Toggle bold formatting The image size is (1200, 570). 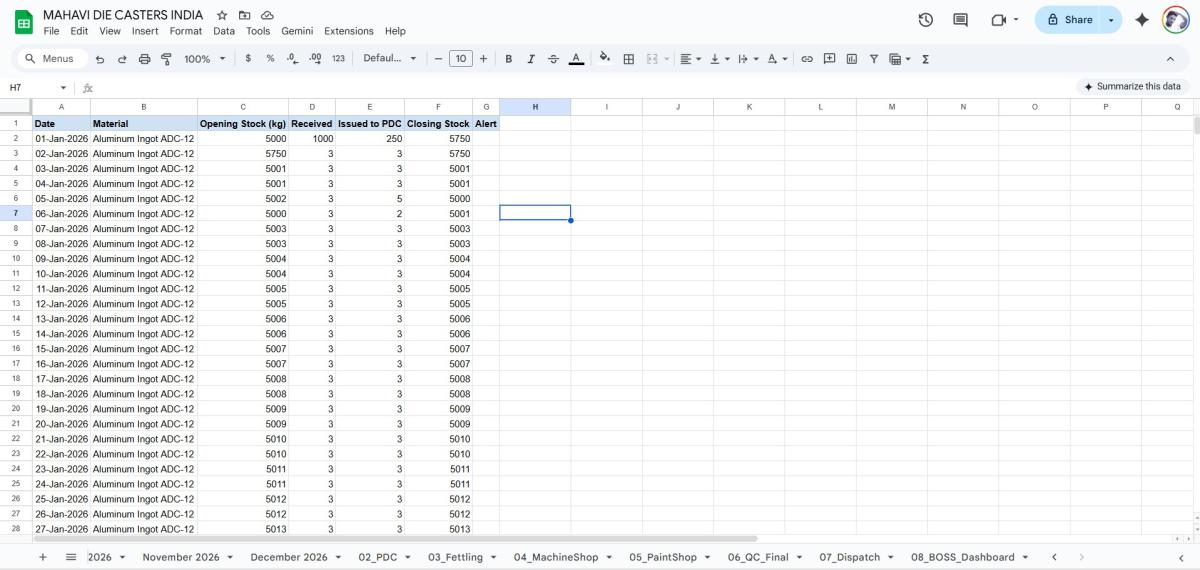point(508,59)
